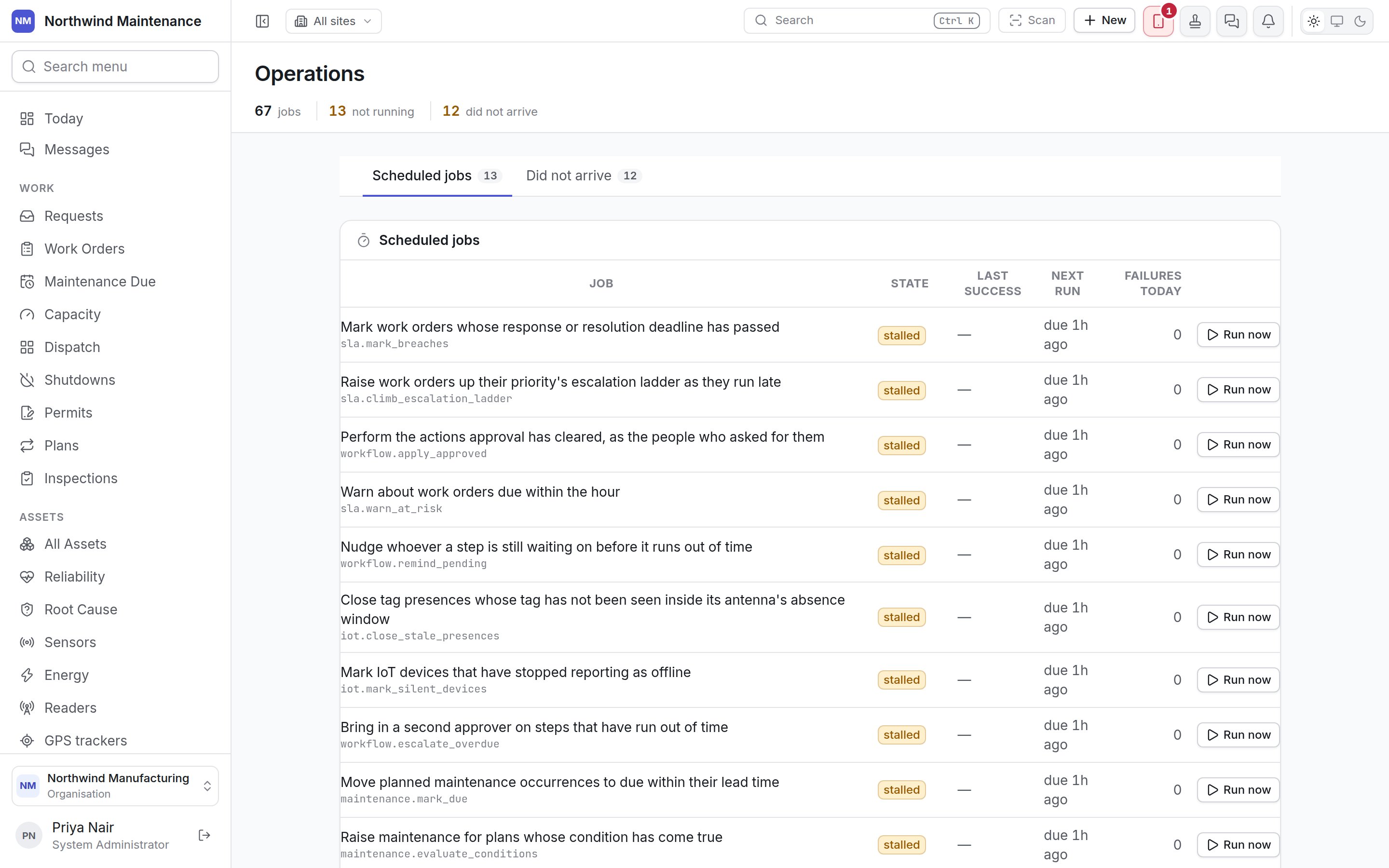Click stalled badge for workflow.apply_approved

(901, 446)
